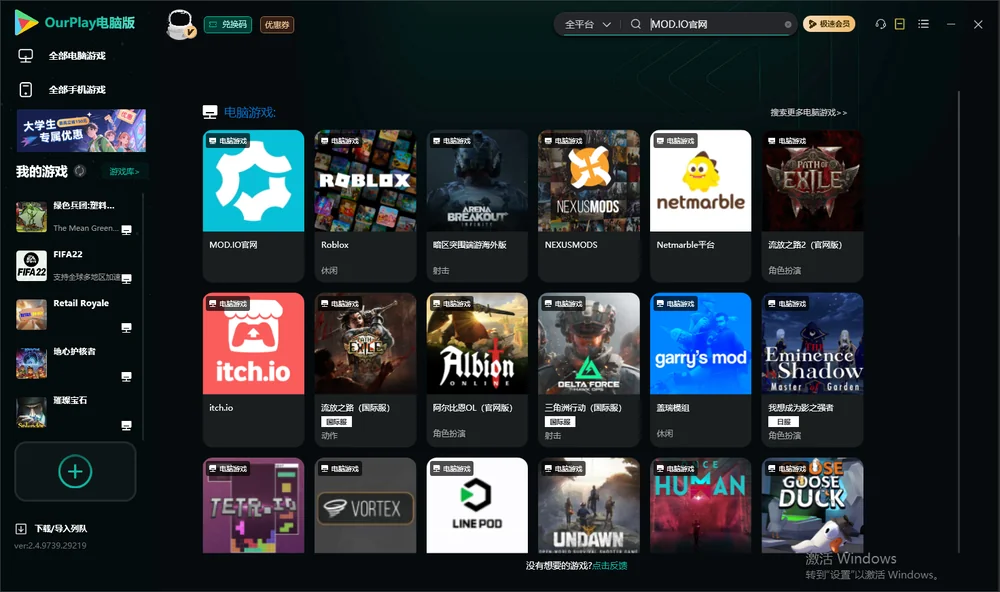Screen dimensions: 1000x592
Task: Click the OurPlay logo icon
Action: click(26, 23)
